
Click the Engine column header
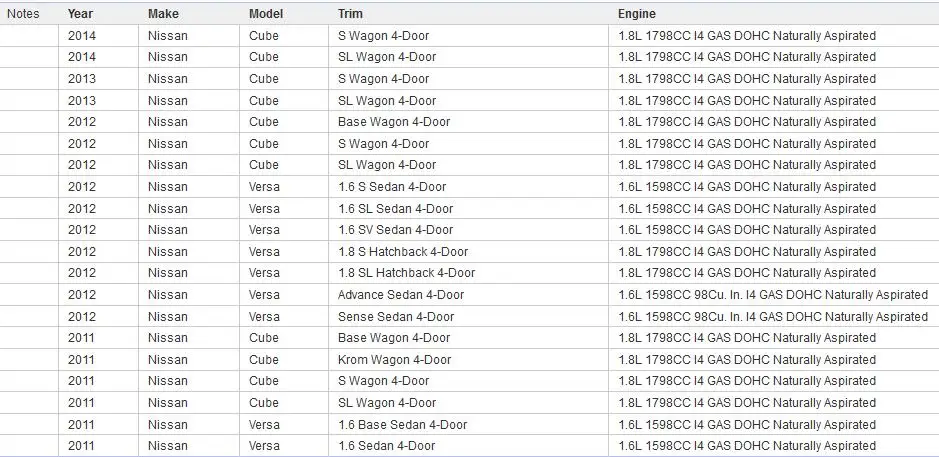click(774, 13)
